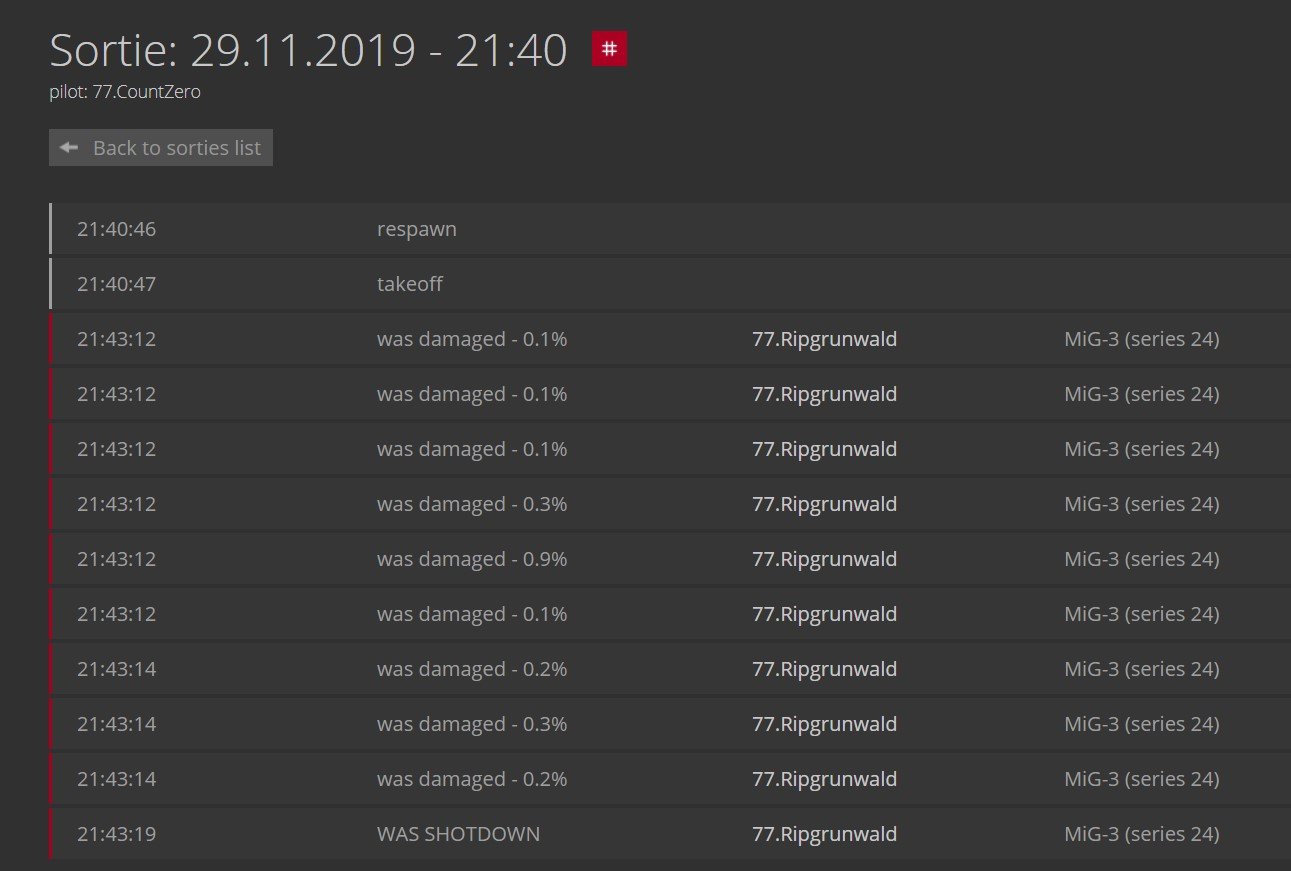Open 77.Ripgrunwald in the WAS SHOTDOWN row
This screenshot has width=1291, height=871.
tap(824, 834)
